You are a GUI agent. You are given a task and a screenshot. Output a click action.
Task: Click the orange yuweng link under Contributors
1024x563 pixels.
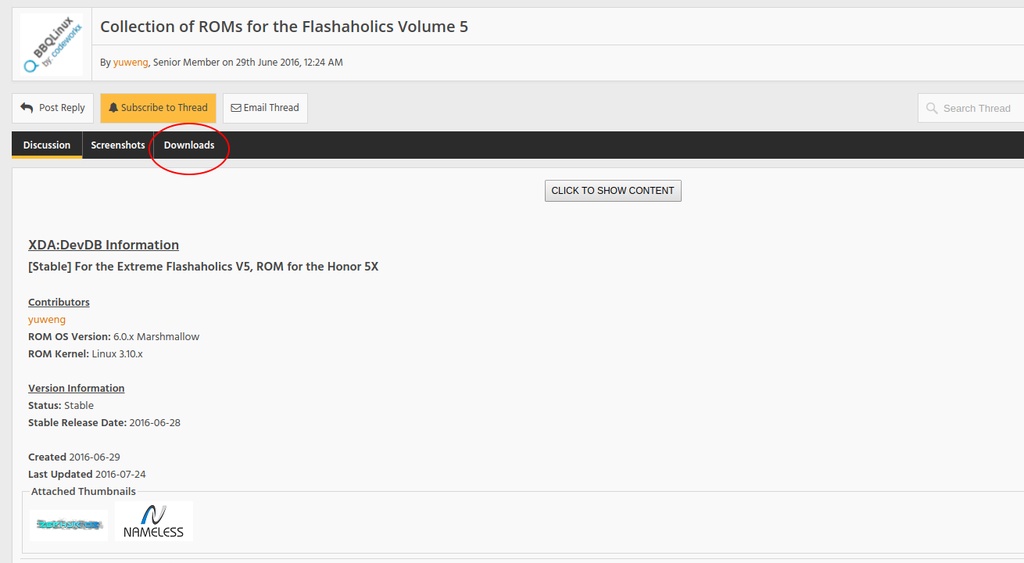pyautogui.click(x=47, y=320)
